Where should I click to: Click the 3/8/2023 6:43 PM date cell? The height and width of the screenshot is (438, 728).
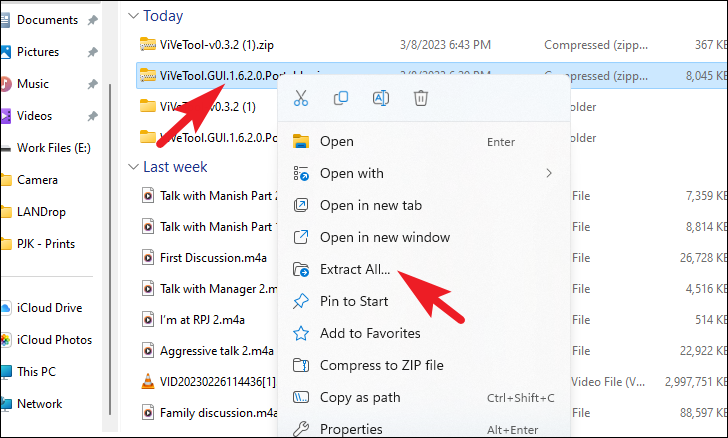[445, 45]
